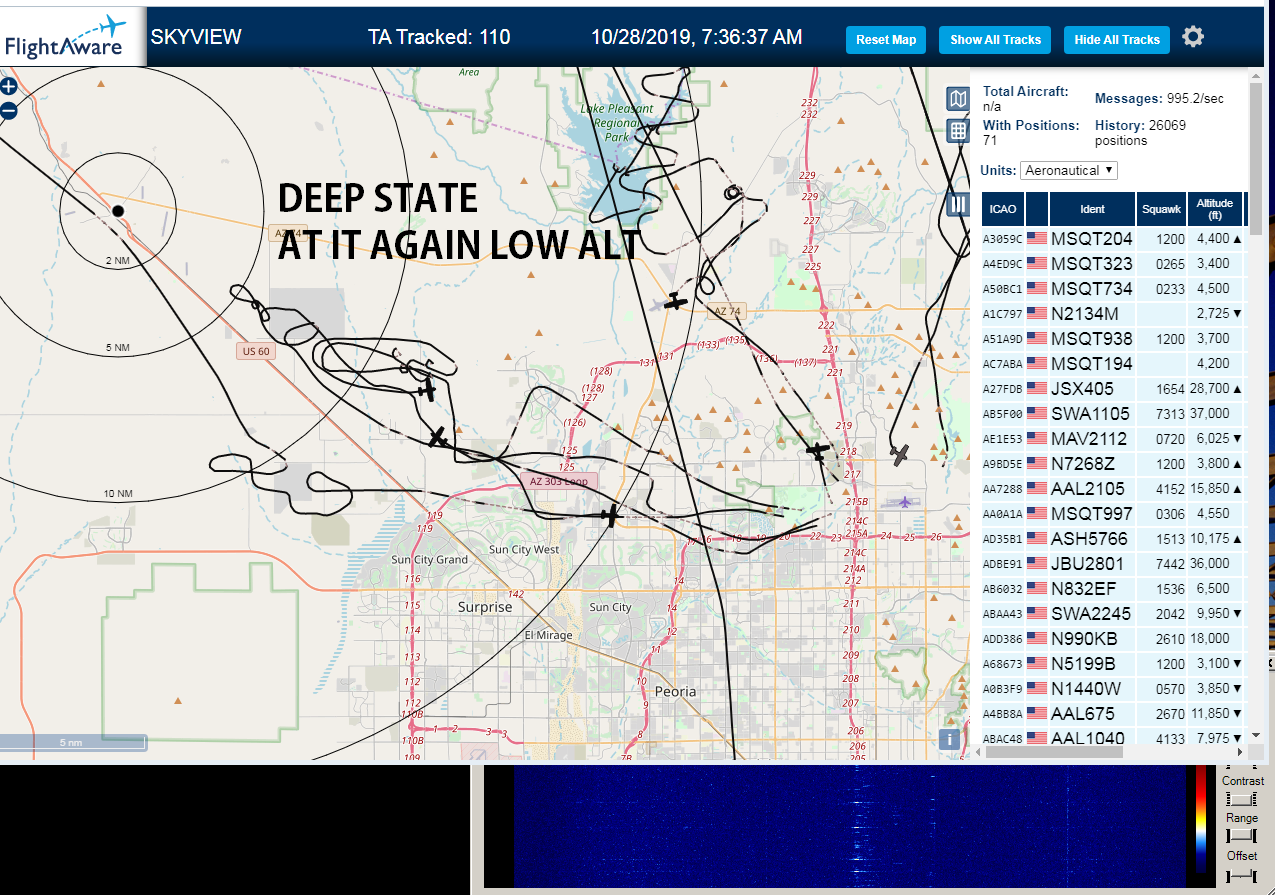The width and height of the screenshot is (1275, 895).
Task: Select the MAV2112 aircraft row
Action: click(x=1112, y=439)
